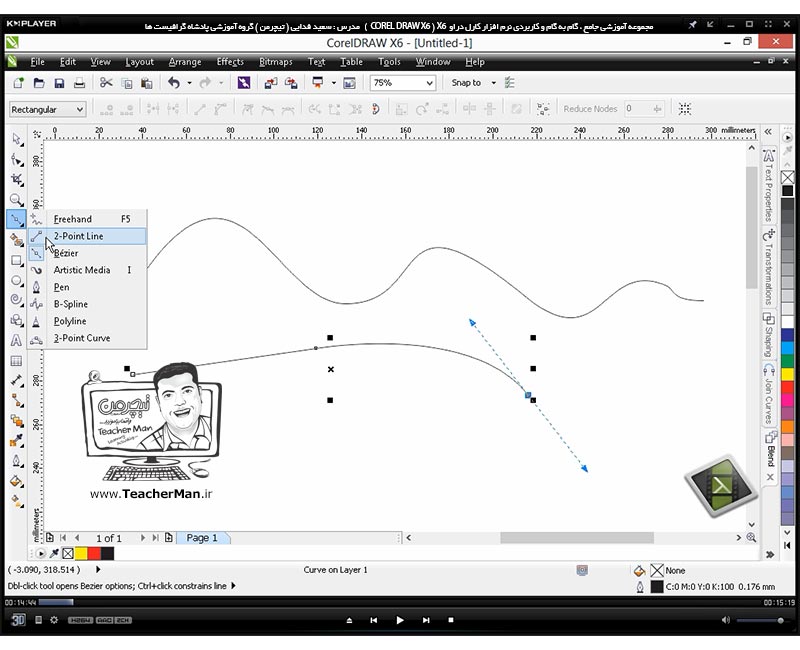Open the Effects menu
Image resolution: width=800 pixels, height=650 pixels.
click(230, 62)
